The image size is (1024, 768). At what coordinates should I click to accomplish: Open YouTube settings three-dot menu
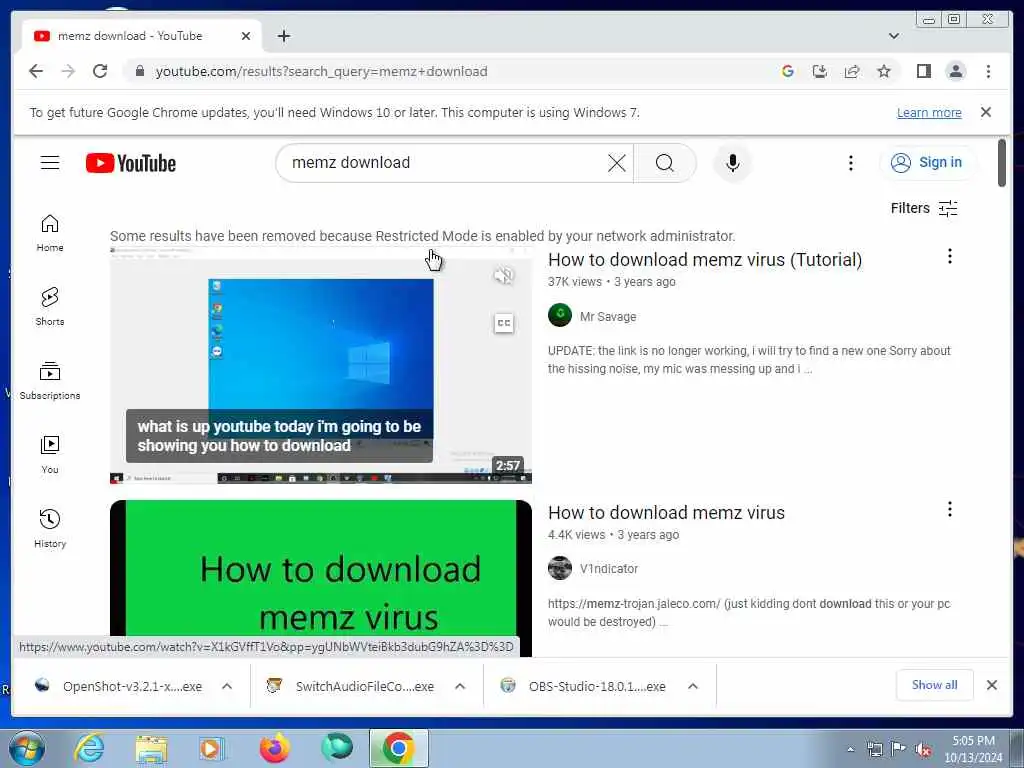click(x=850, y=163)
